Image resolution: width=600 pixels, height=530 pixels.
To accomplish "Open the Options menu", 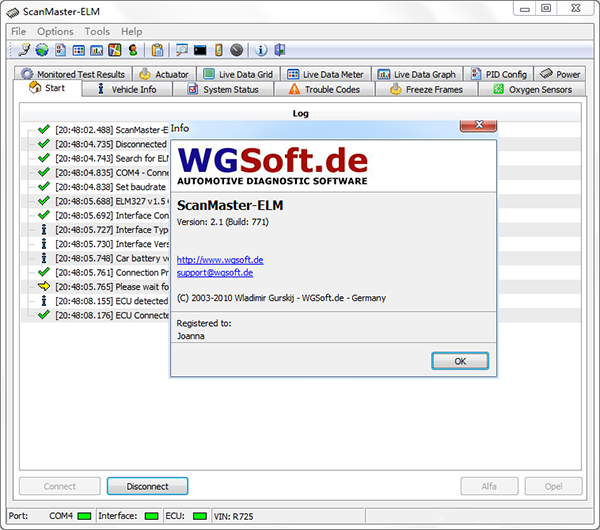I will point(55,31).
